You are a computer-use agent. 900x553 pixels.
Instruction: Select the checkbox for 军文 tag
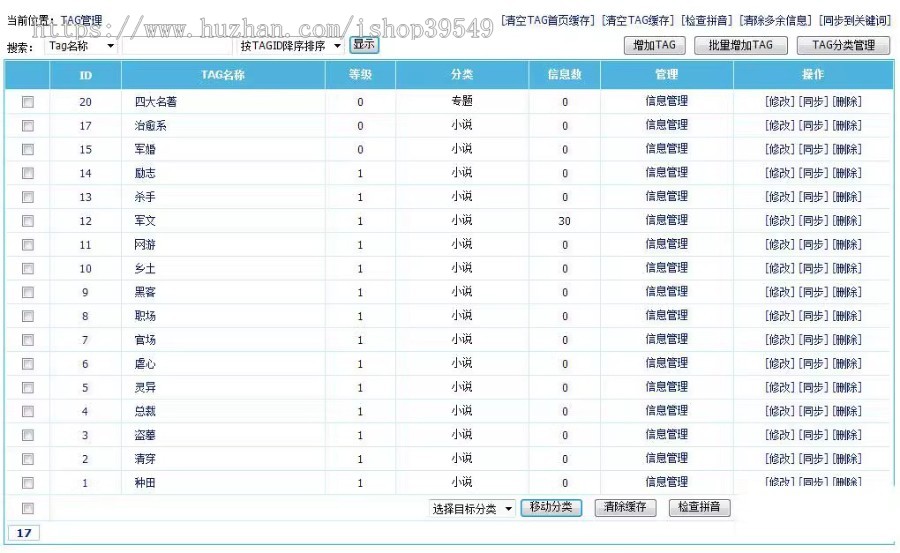pos(28,221)
